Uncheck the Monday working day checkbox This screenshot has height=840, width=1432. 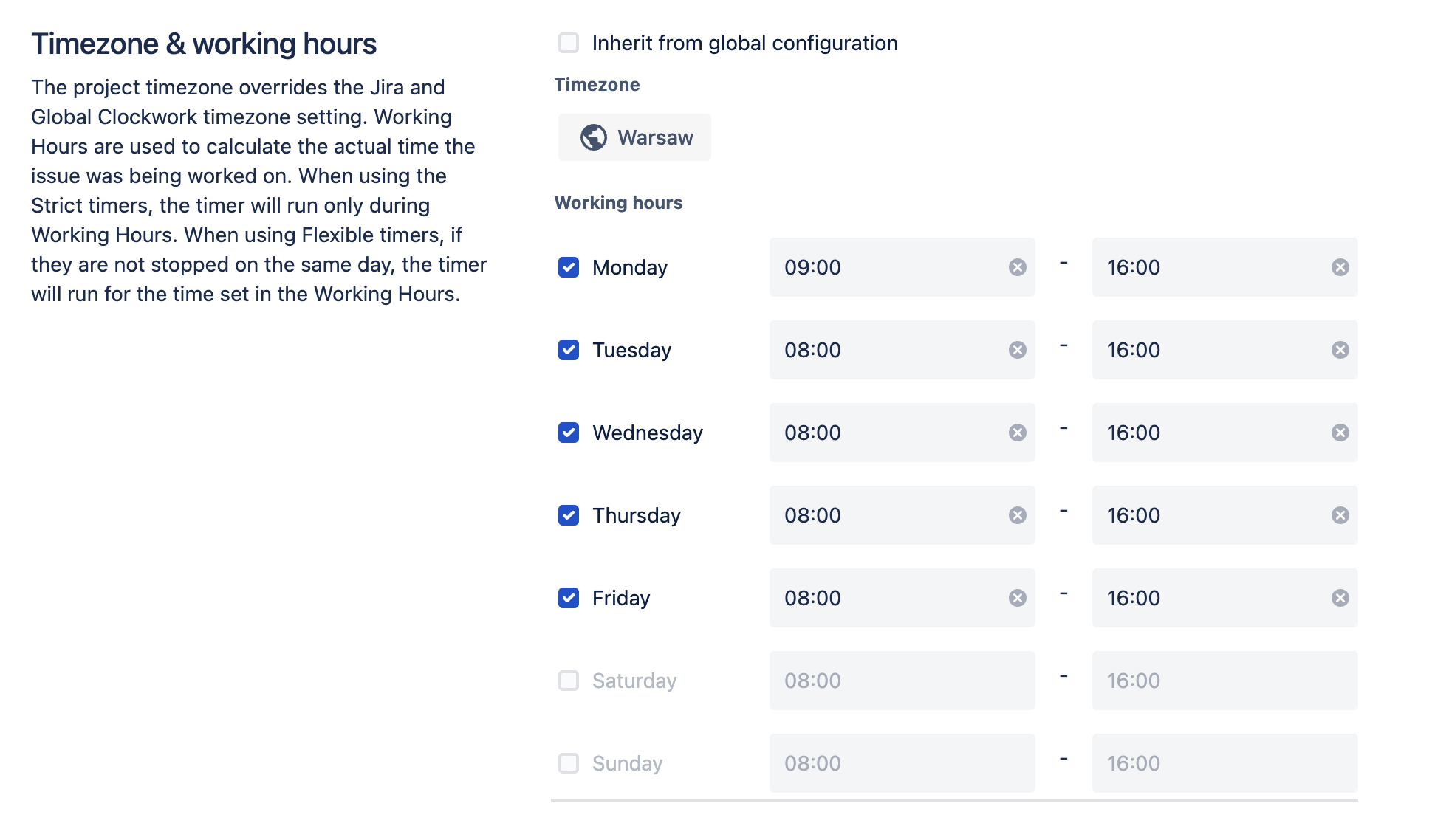(569, 267)
